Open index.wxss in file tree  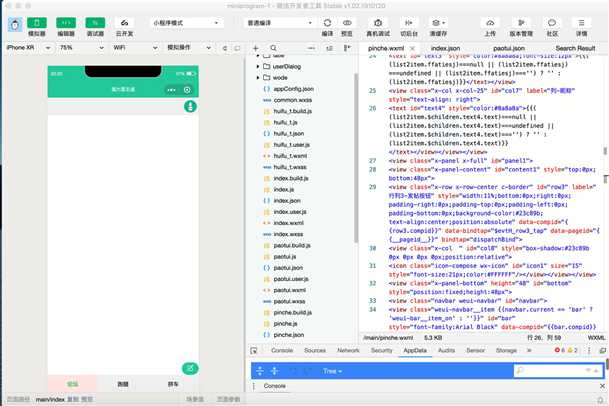pyautogui.click(x=288, y=234)
